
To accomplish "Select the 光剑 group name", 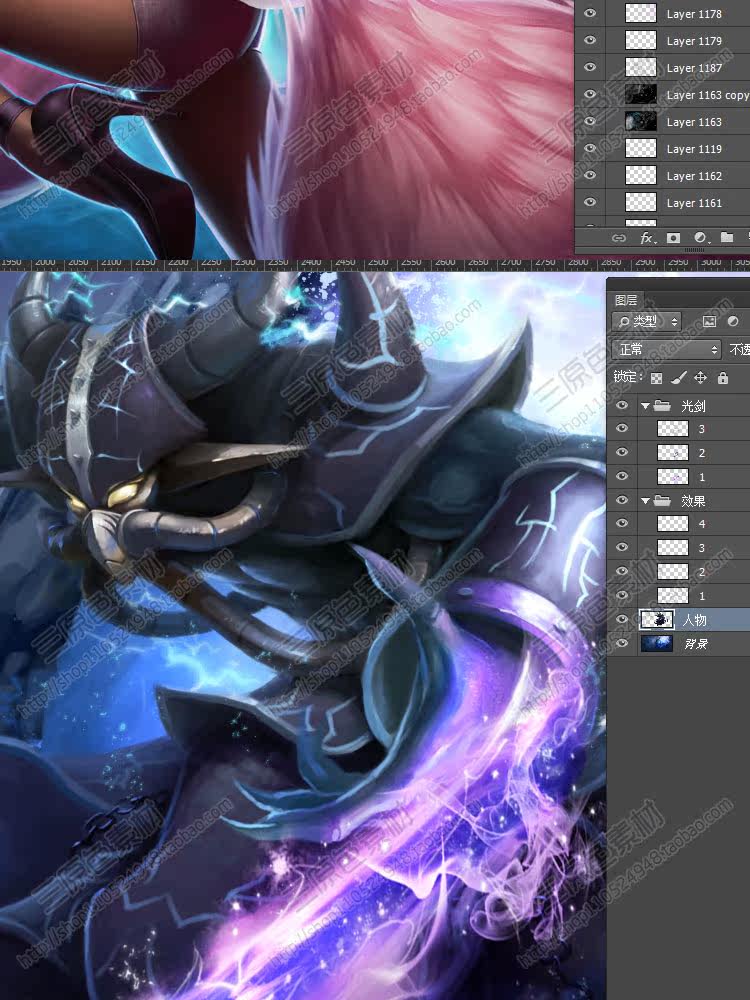I will (x=693, y=406).
